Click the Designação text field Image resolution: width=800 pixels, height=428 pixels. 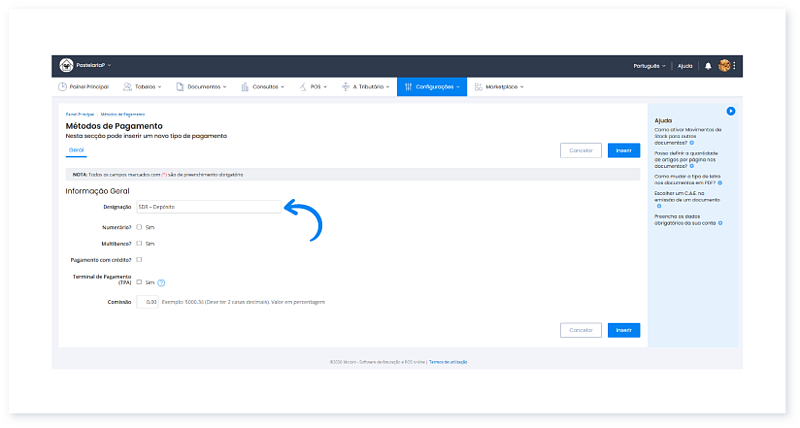pos(208,207)
